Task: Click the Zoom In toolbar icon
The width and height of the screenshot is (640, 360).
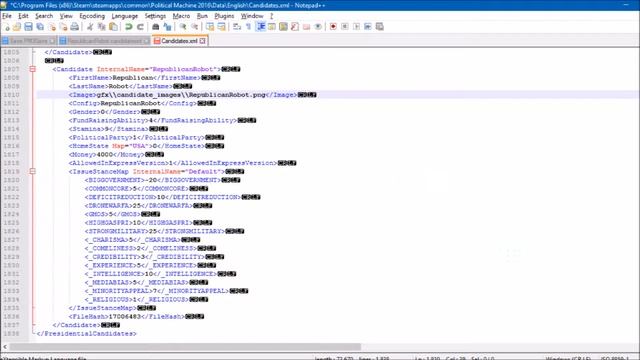Action: [x=183, y=27]
